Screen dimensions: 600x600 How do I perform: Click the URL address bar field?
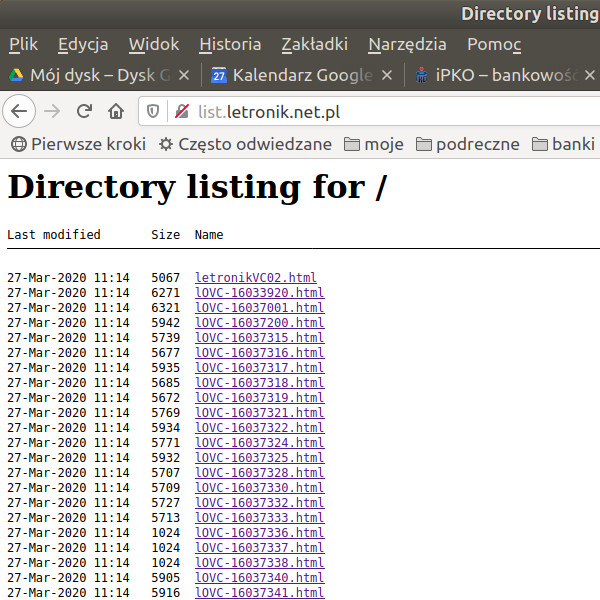point(400,111)
